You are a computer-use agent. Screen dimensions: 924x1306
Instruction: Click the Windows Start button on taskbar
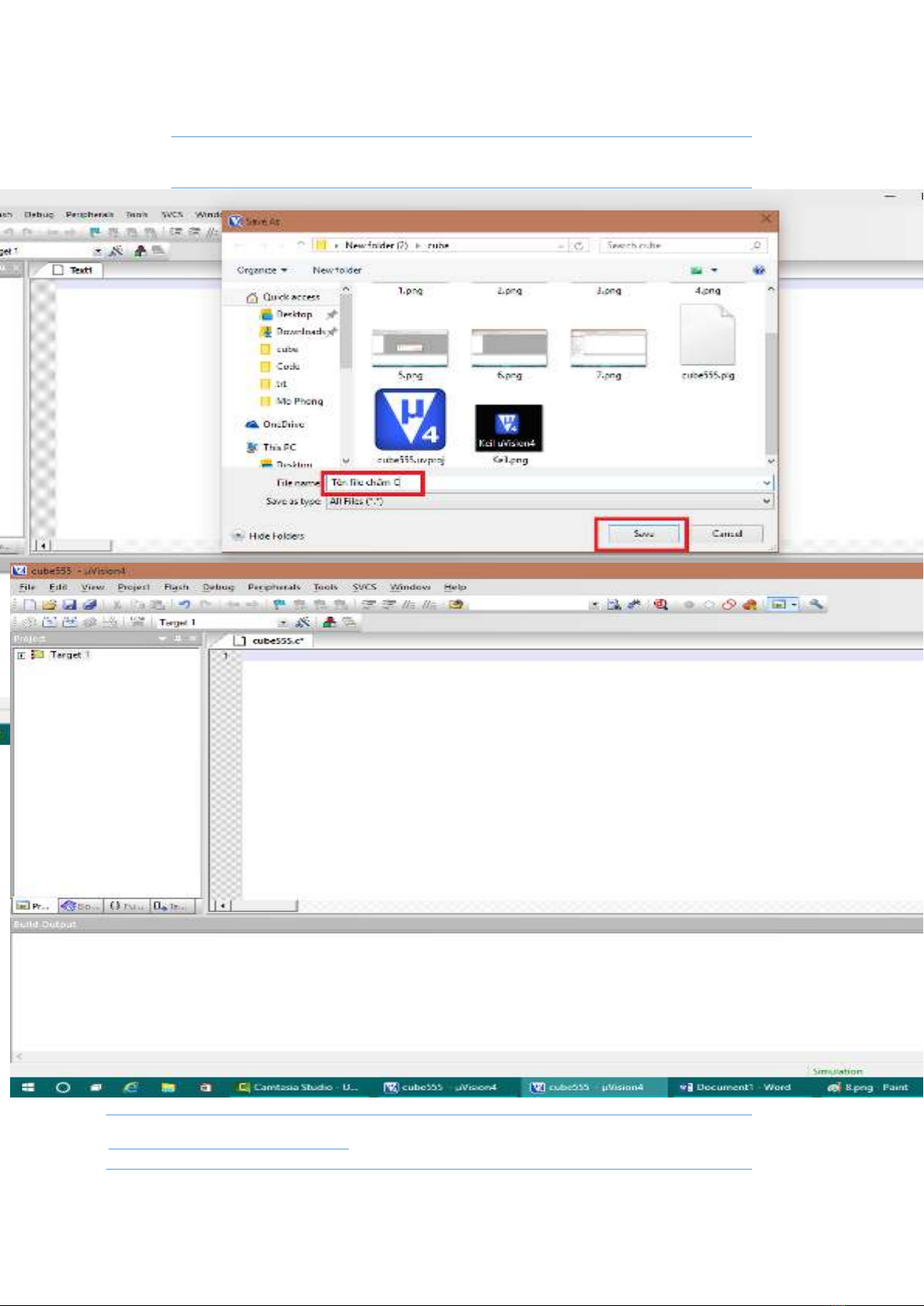[29, 1087]
